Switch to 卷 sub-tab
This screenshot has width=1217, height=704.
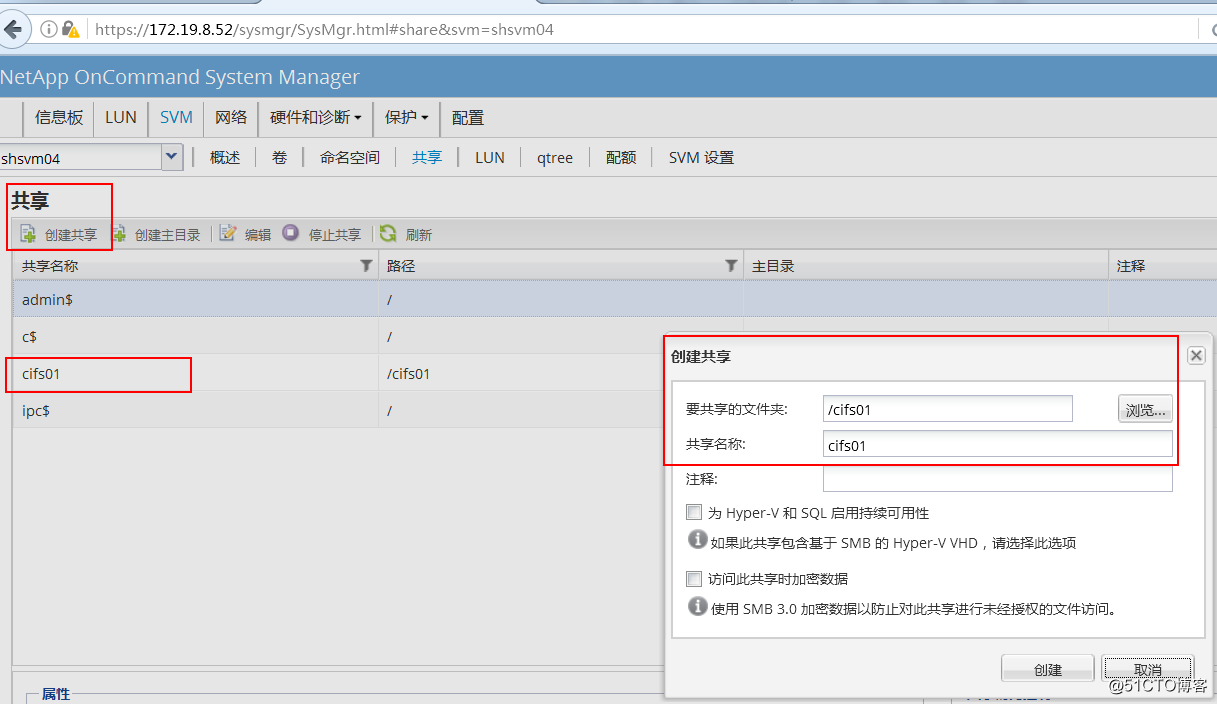[x=280, y=157]
